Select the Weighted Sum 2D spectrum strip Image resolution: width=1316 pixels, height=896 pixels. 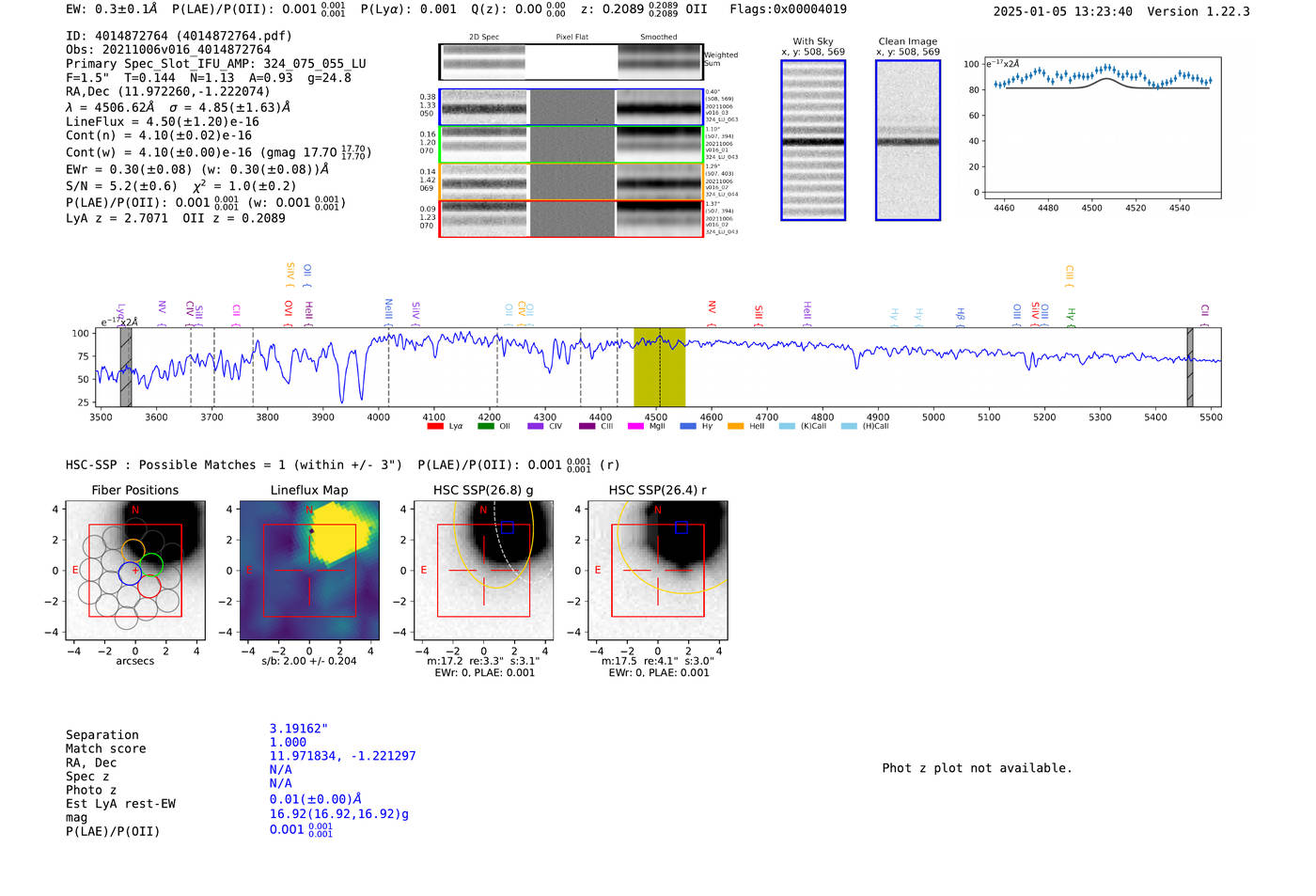(571, 62)
